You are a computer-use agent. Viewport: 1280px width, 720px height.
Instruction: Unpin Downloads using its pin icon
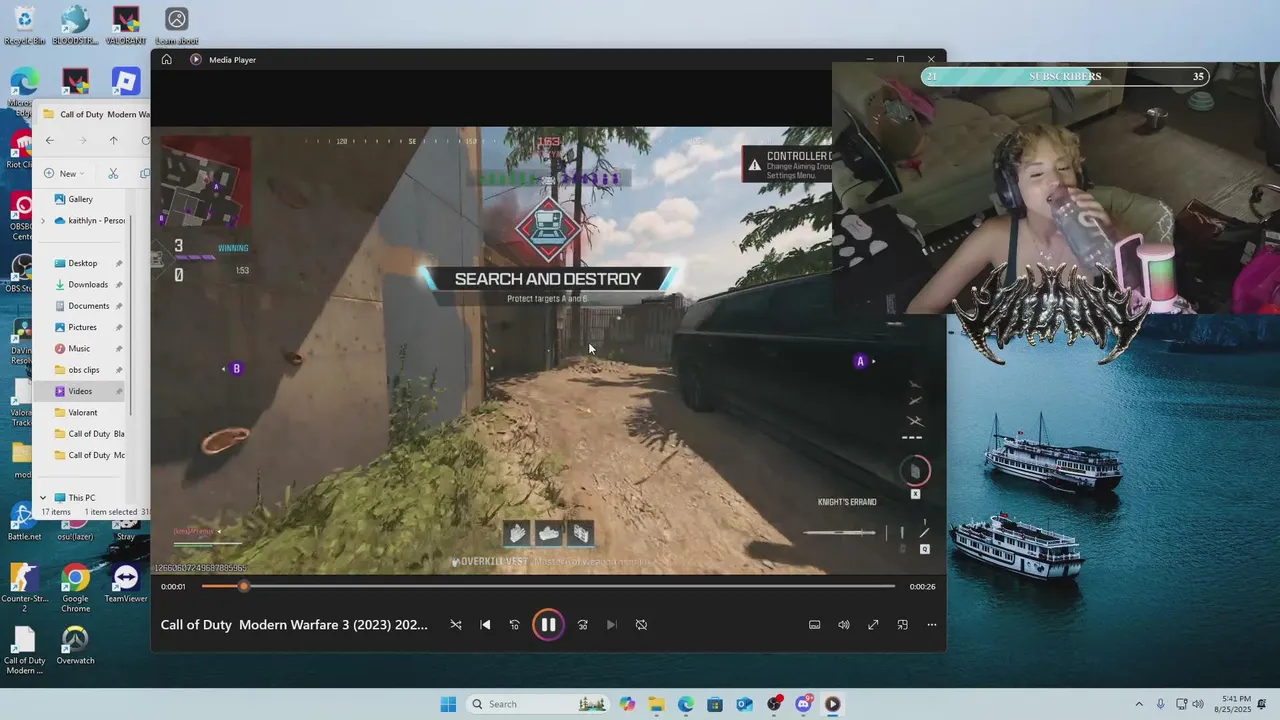point(119,285)
